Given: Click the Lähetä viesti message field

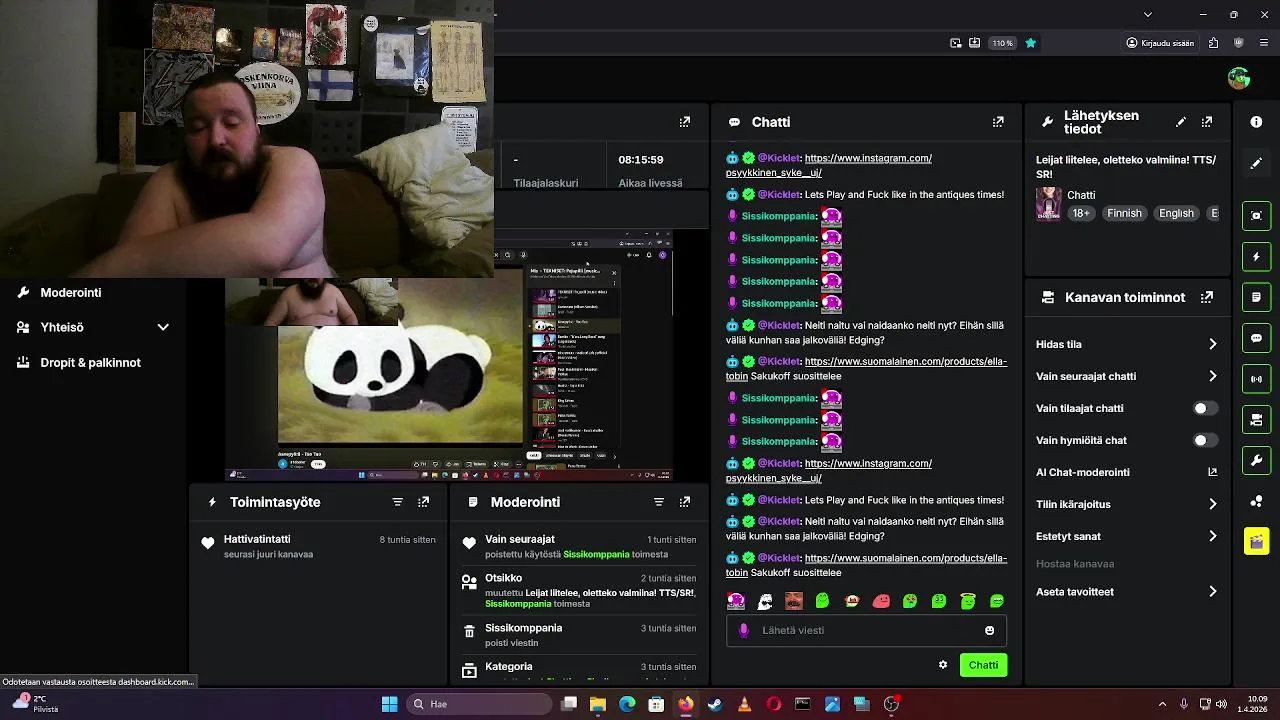Looking at the screenshot, I should [866, 630].
